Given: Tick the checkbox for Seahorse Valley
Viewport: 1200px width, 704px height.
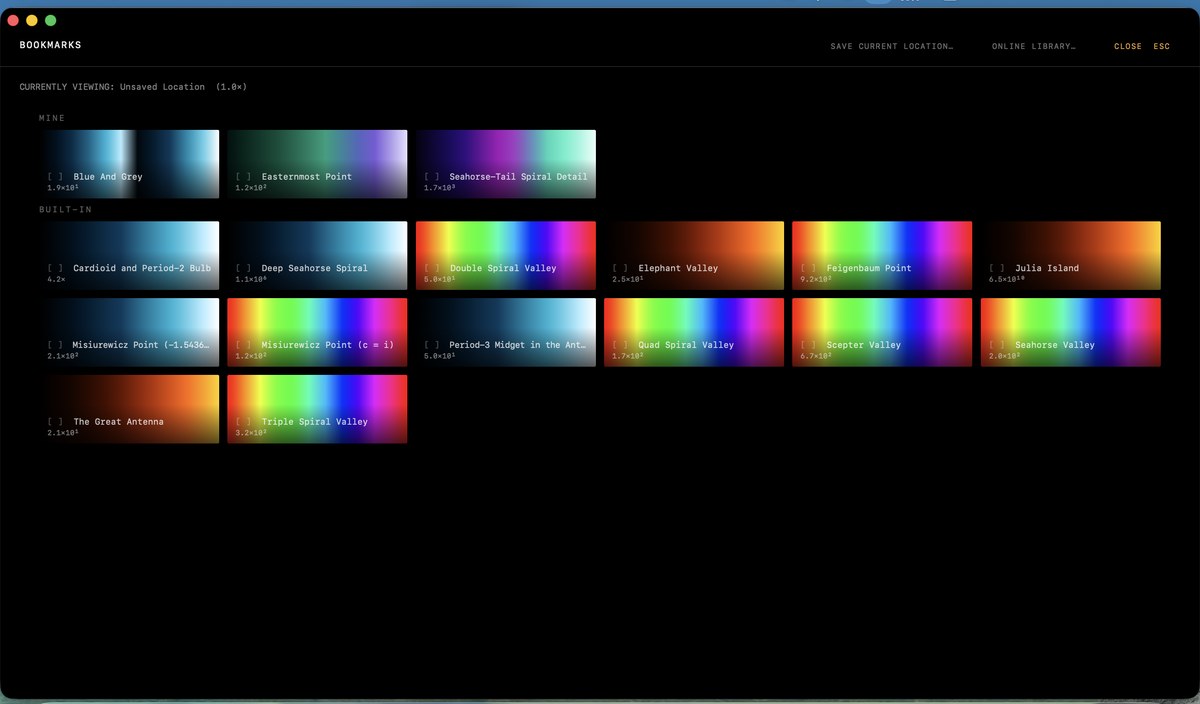Looking at the screenshot, I should click(997, 345).
